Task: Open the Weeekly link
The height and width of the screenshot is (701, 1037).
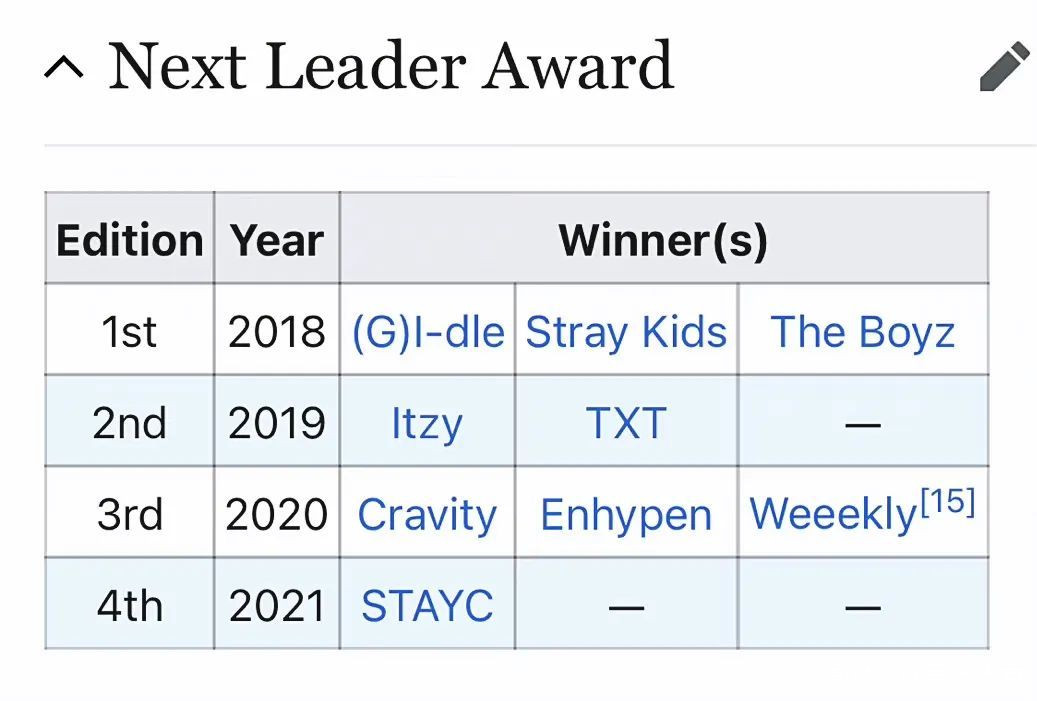Action: click(833, 515)
